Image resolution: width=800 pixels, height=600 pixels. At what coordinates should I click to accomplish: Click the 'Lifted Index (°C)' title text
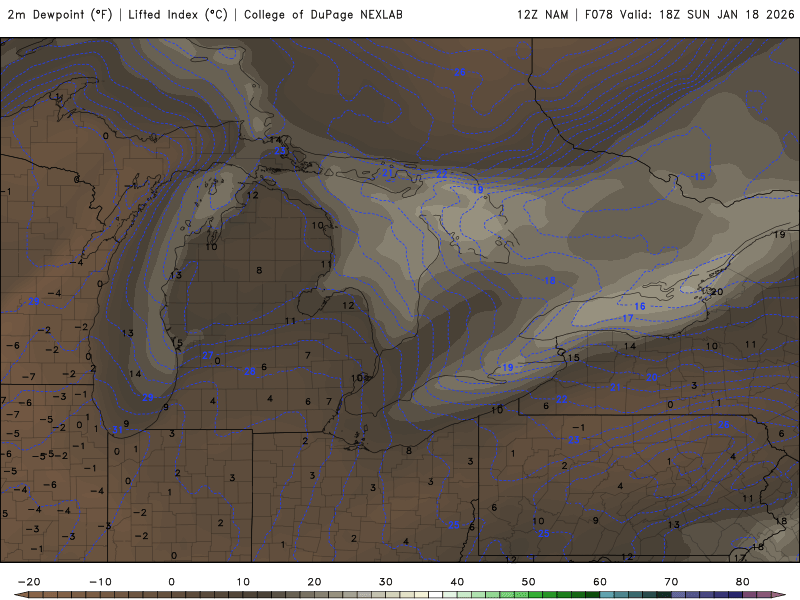[x=178, y=15]
